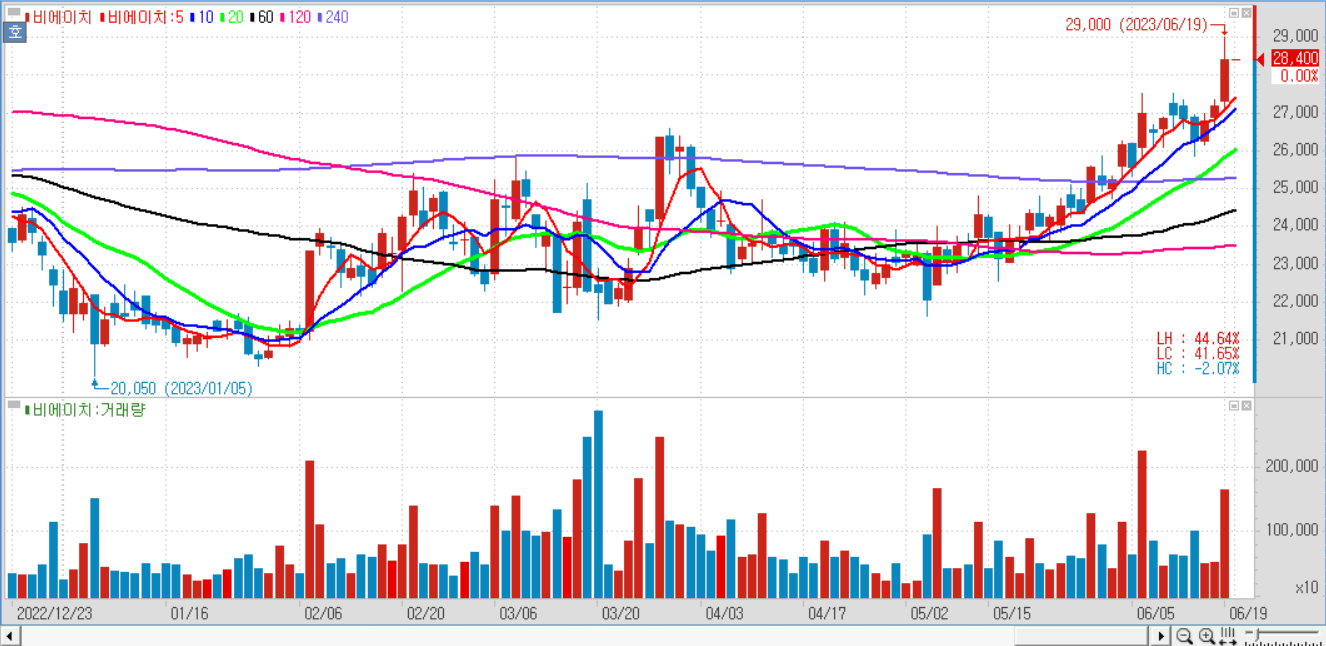Screen dimensions: 1326x646
Task: Click the 05/02 date axis label
Action: [929, 612]
